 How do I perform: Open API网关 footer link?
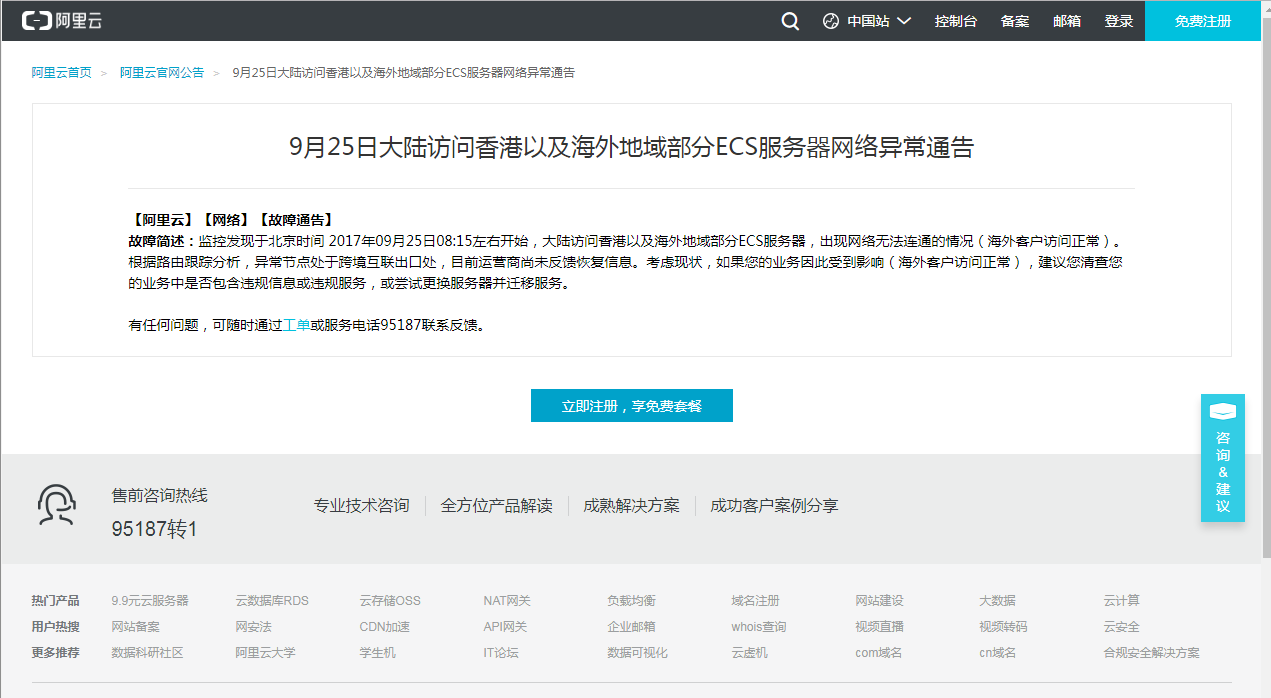click(505, 627)
